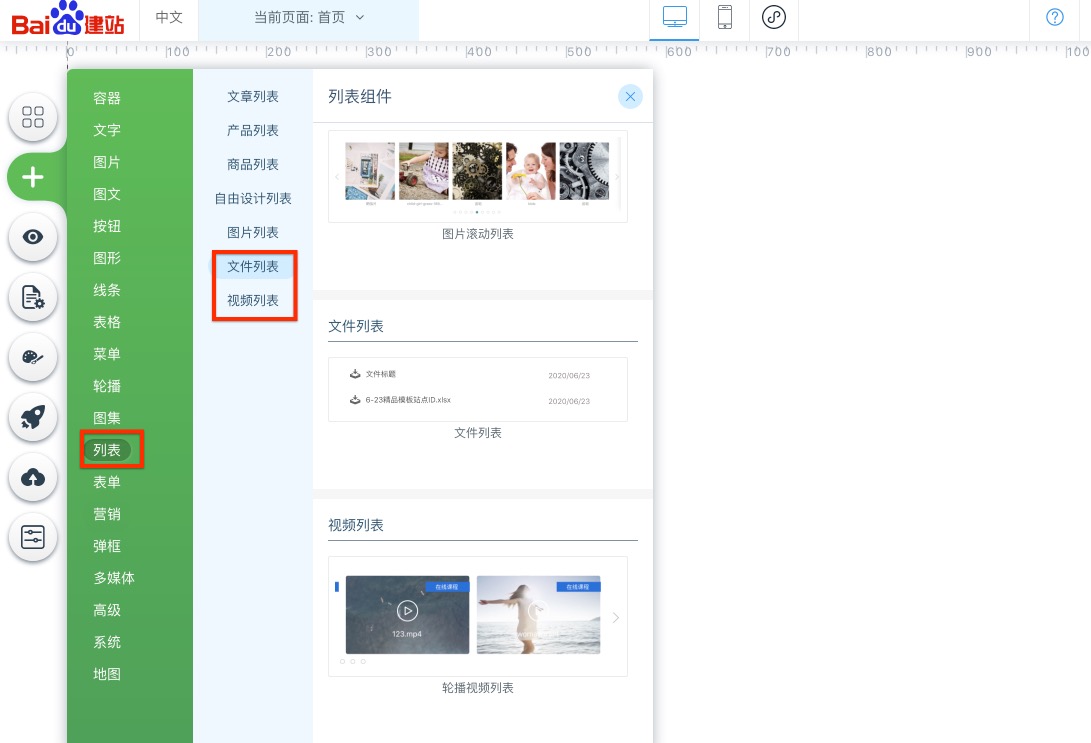Viewport: 1091px width, 743px height.
Task: Click next arrow in video list preview
Action: (x=615, y=617)
